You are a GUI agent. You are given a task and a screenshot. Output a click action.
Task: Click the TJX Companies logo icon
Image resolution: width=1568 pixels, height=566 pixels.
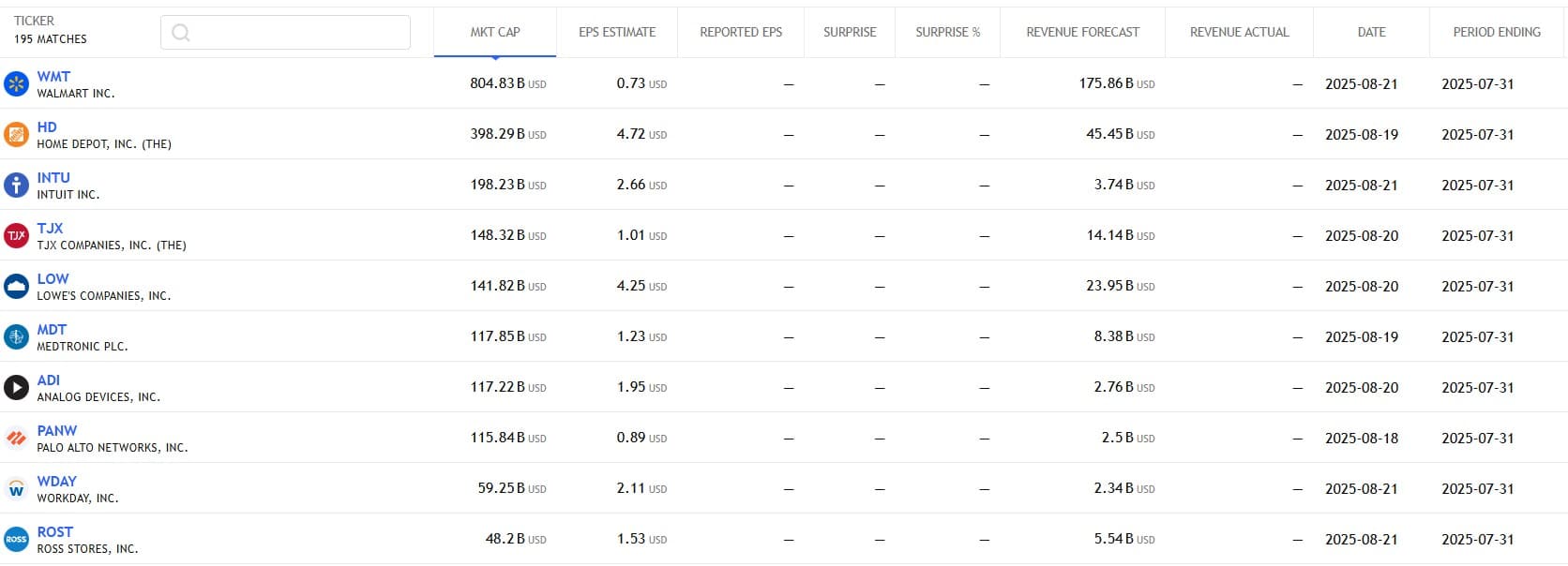tap(16, 236)
